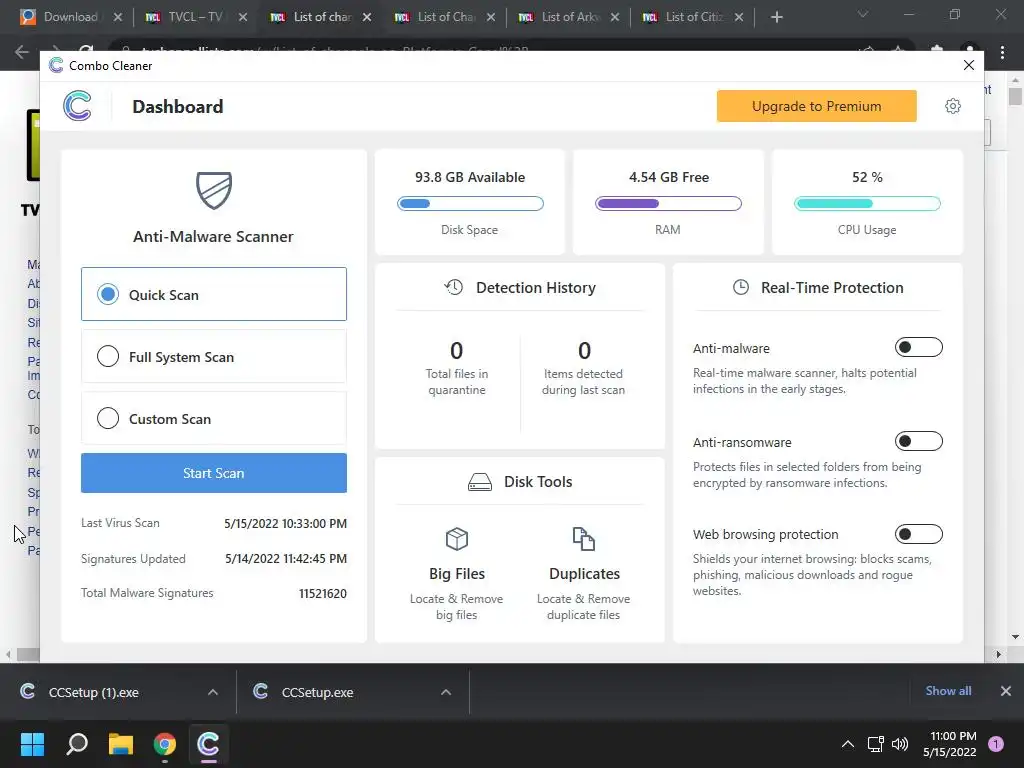1024x768 pixels.
Task: Show hidden system tray icons
Action: tap(848, 744)
